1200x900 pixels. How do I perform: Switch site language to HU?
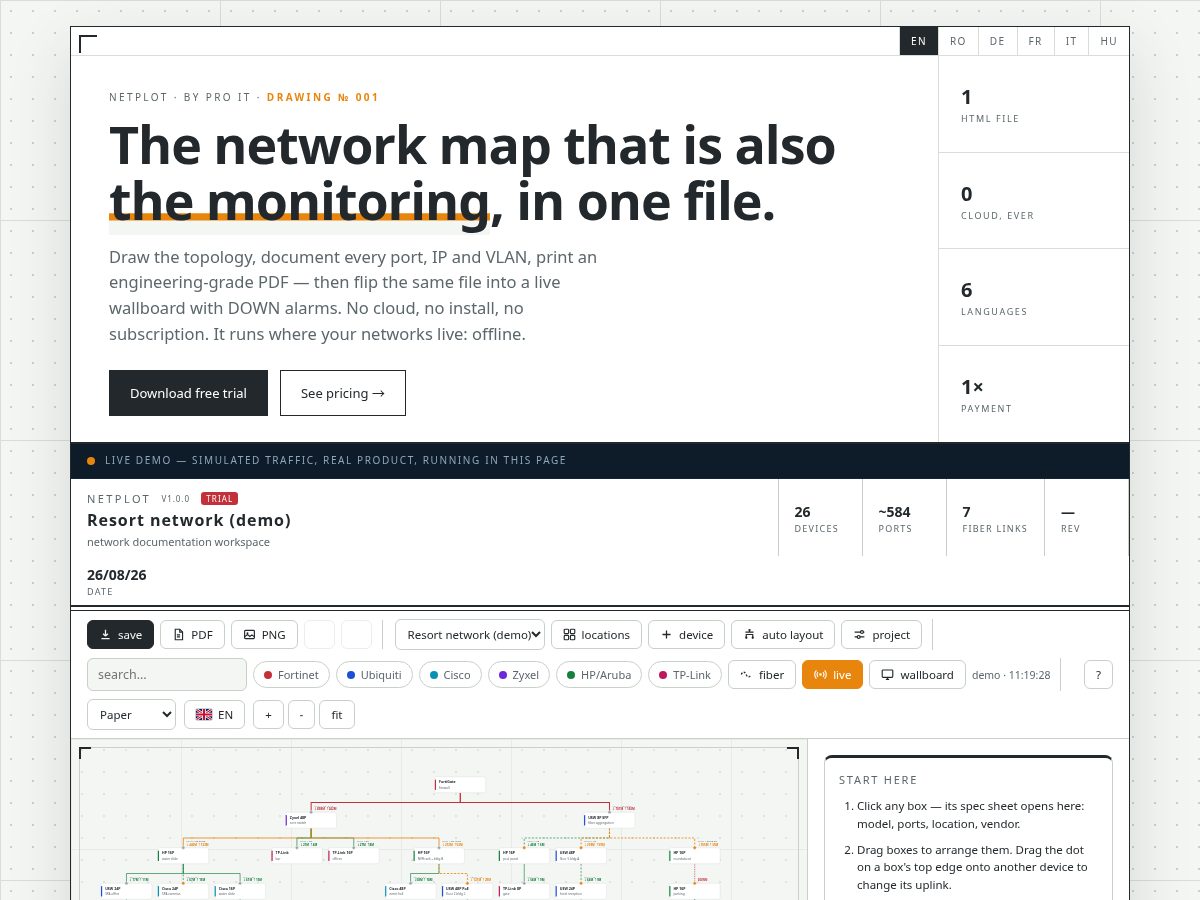coord(1109,41)
